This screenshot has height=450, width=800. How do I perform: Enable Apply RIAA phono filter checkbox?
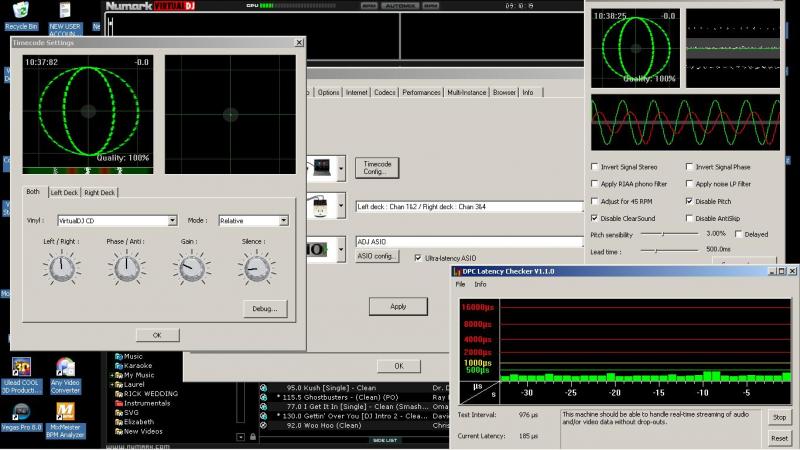point(594,184)
